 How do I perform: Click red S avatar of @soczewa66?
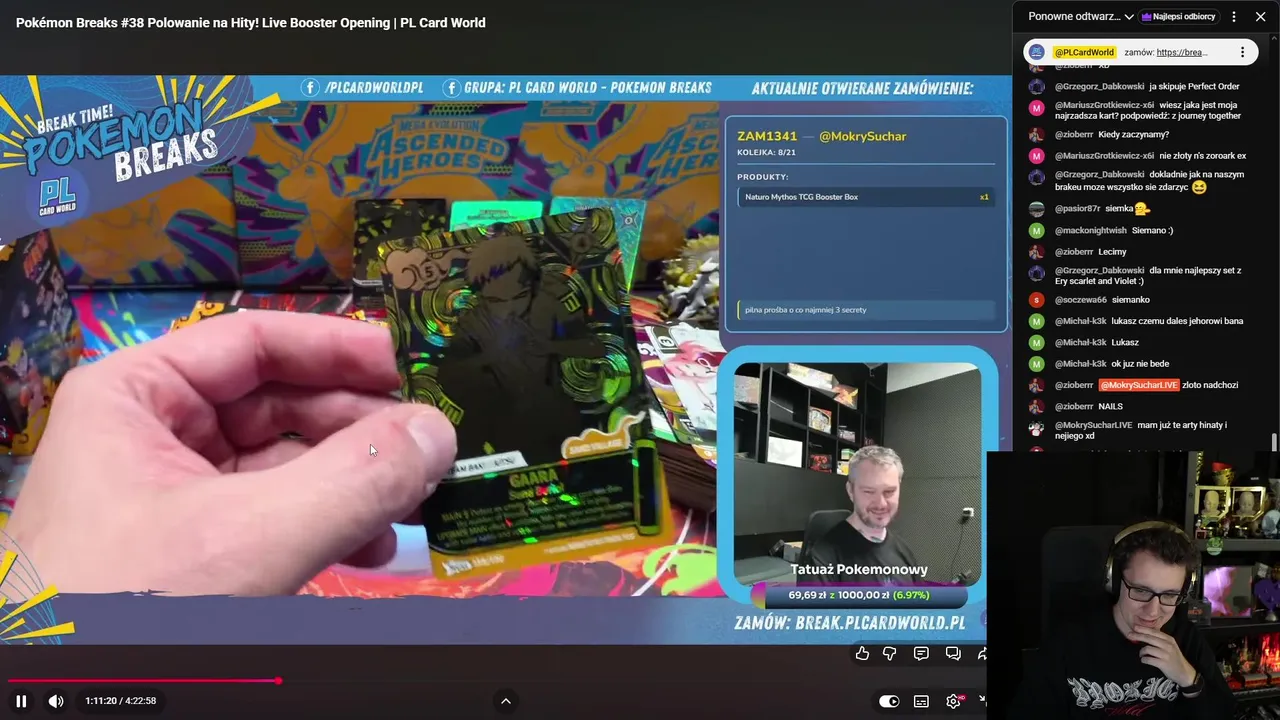coord(1037,299)
